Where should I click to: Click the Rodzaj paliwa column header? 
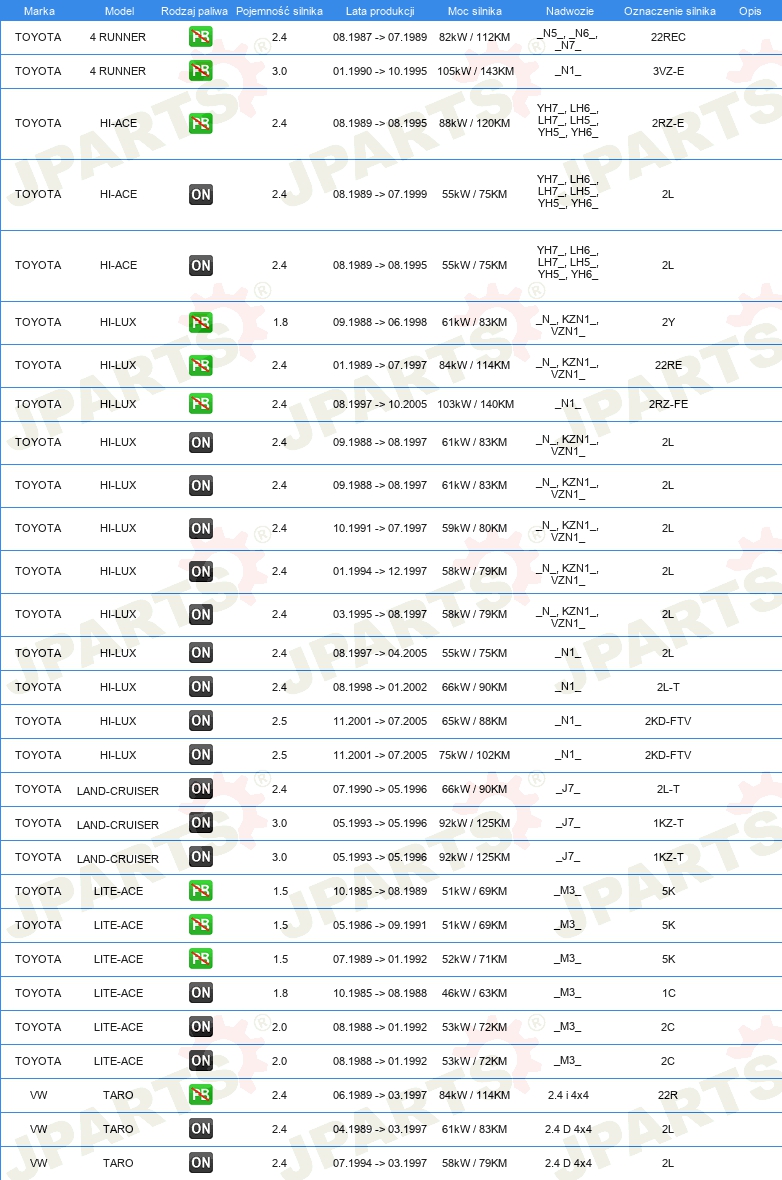[194, 11]
